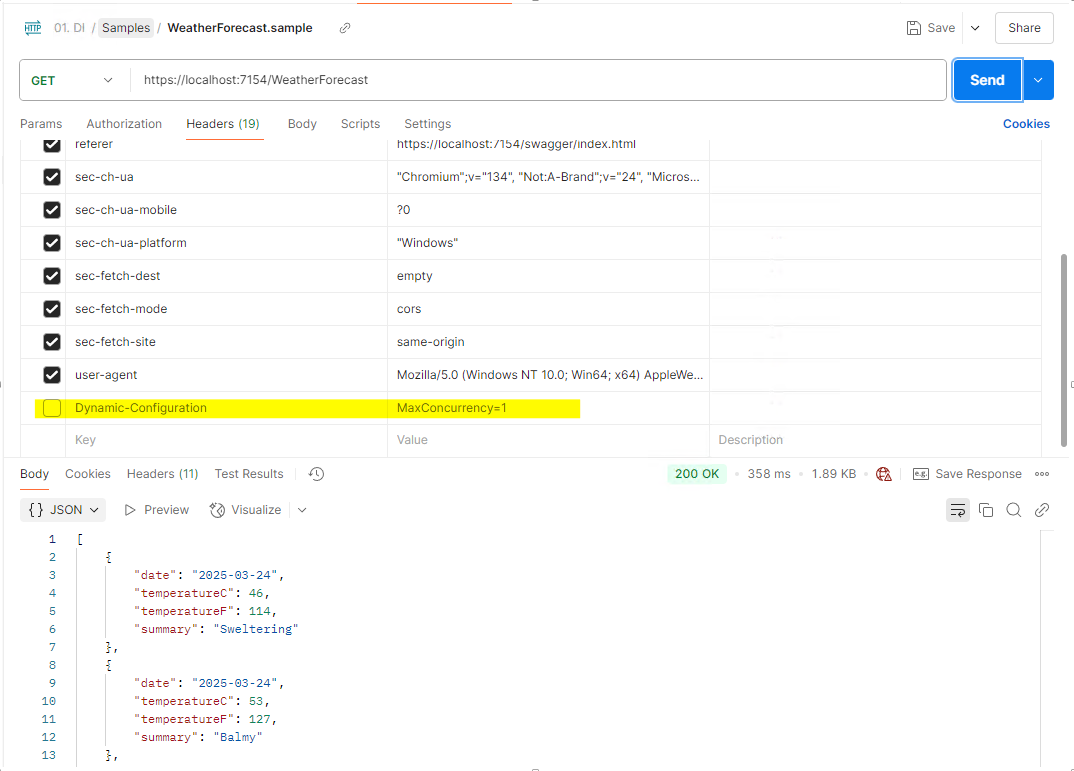Open the response history icon
Viewport: 1074px width, 771px height.
[x=316, y=474]
